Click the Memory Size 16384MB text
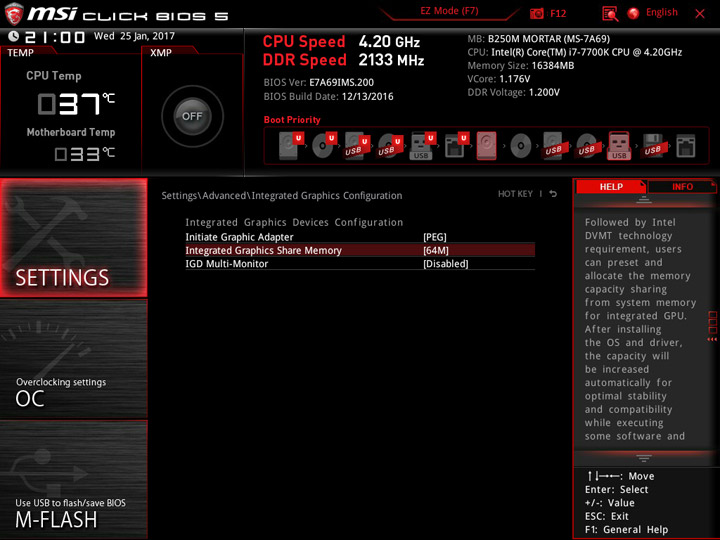This screenshot has width=720, height=540. pos(521,65)
